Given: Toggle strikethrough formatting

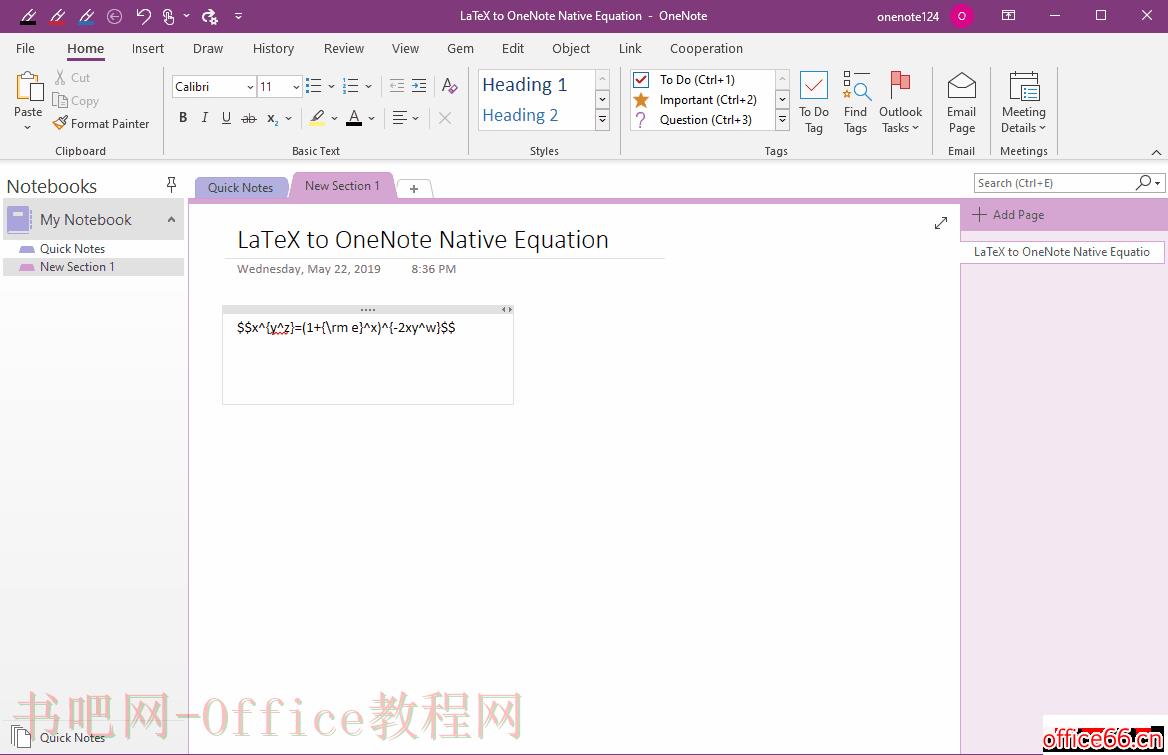Looking at the screenshot, I should [x=249, y=118].
